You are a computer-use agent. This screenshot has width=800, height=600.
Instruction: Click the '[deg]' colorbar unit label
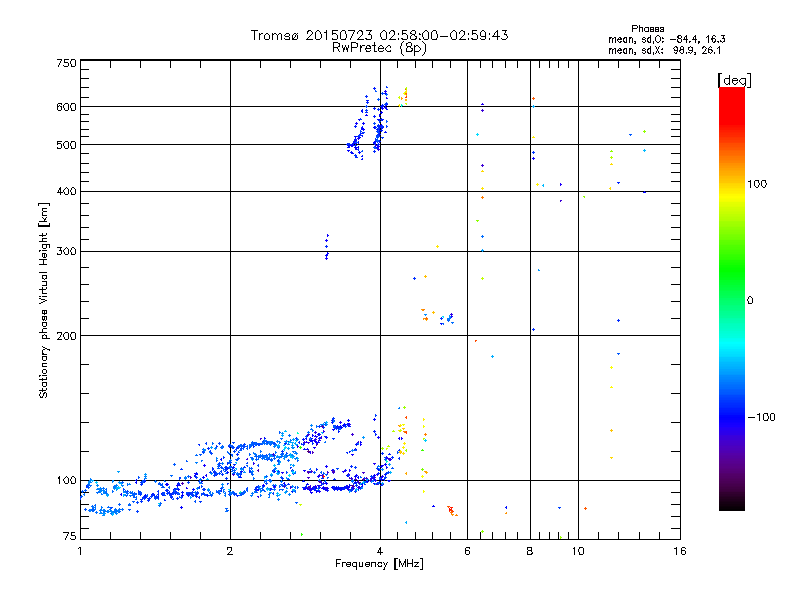(x=734, y=80)
